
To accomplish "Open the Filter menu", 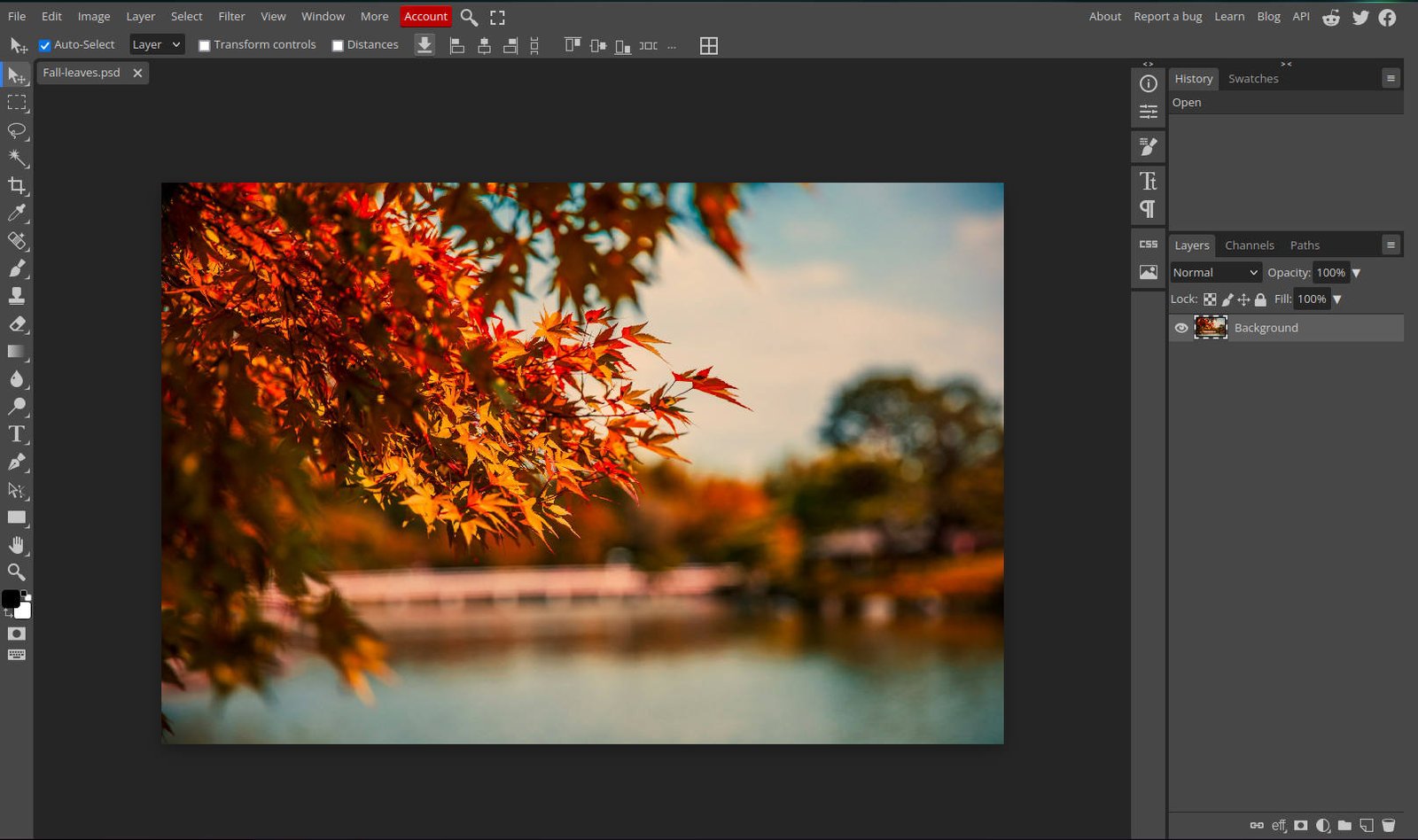I will pyautogui.click(x=231, y=16).
